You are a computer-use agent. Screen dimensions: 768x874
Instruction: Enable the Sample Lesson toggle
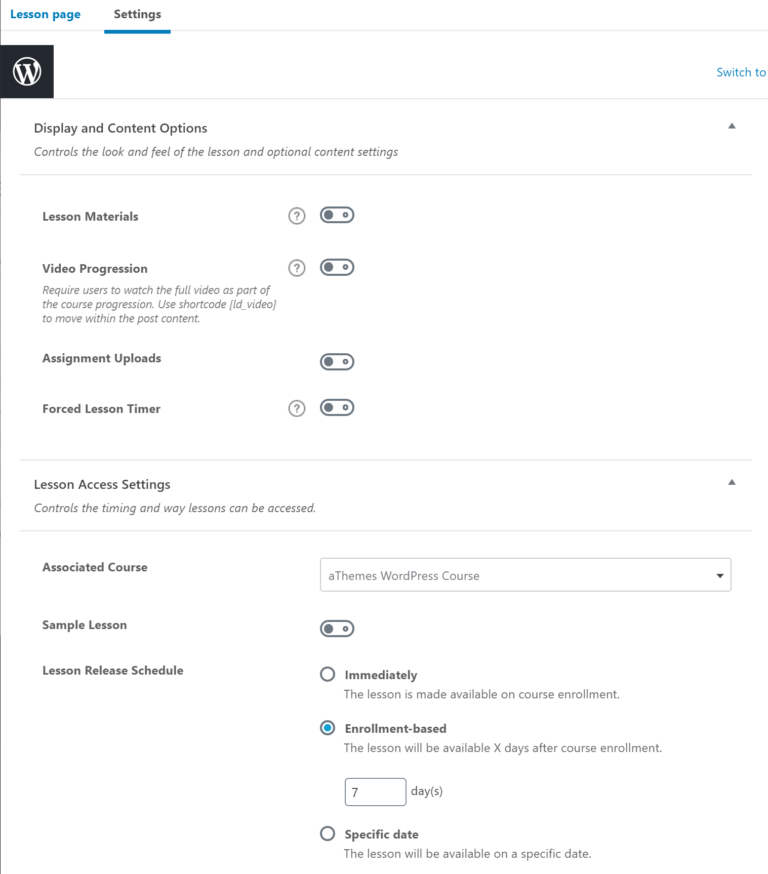point(337,628)
